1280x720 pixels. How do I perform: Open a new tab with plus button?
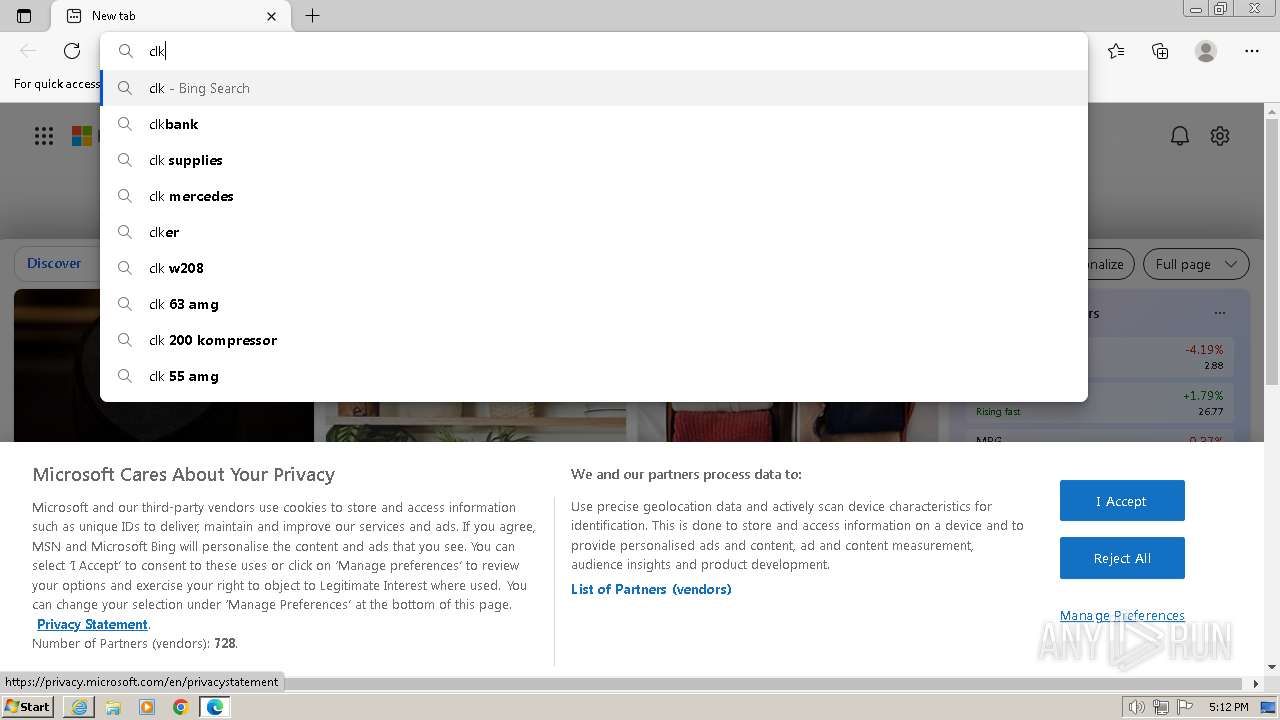(x=312, y=16)
